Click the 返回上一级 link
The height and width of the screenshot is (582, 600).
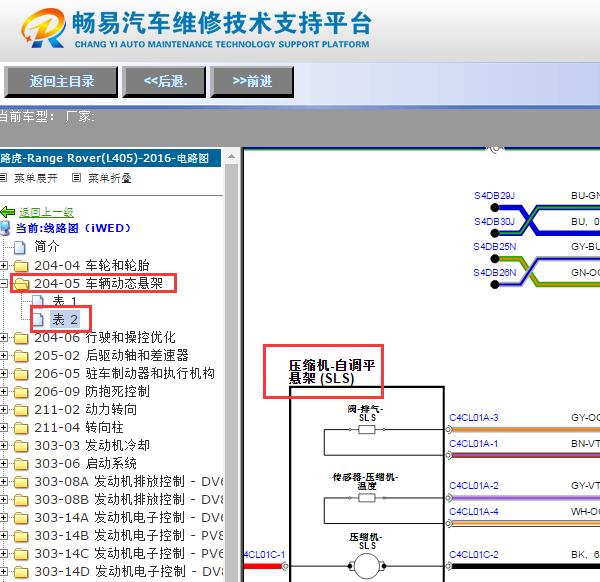pos(46,212)
